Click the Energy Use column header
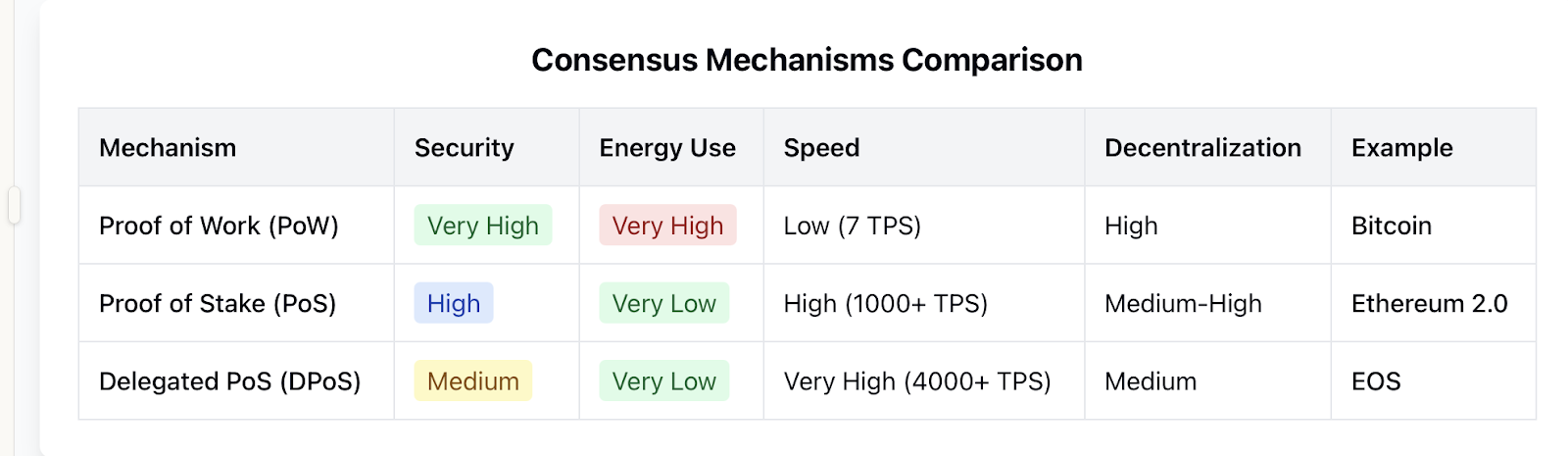The height and width of the screenshot is (456, 1568). (667, 148)
